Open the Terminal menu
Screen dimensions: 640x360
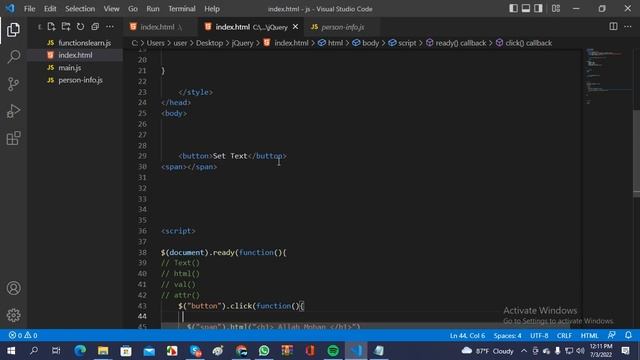[x=182, y=9]
